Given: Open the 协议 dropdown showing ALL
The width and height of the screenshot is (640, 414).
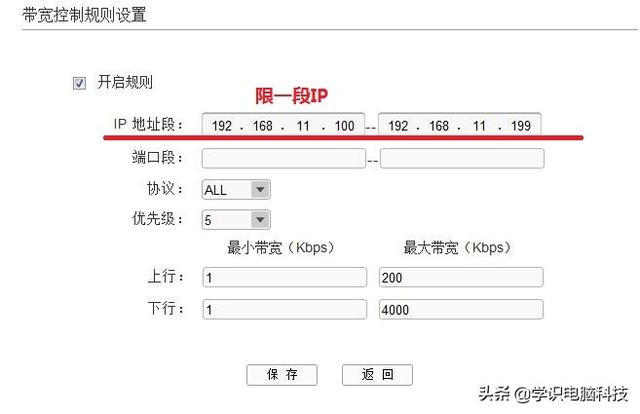Looking at the screenshot, I should click(236, 190).
